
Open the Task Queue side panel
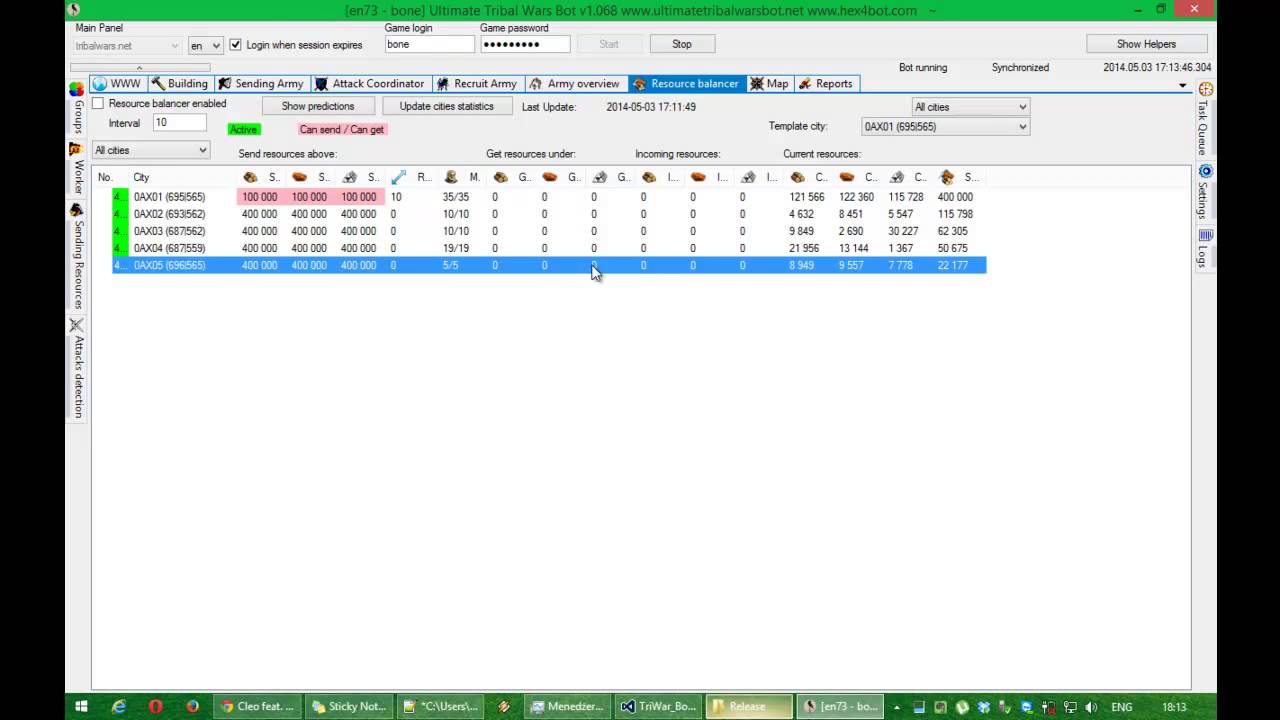(x=1205, y=118)
